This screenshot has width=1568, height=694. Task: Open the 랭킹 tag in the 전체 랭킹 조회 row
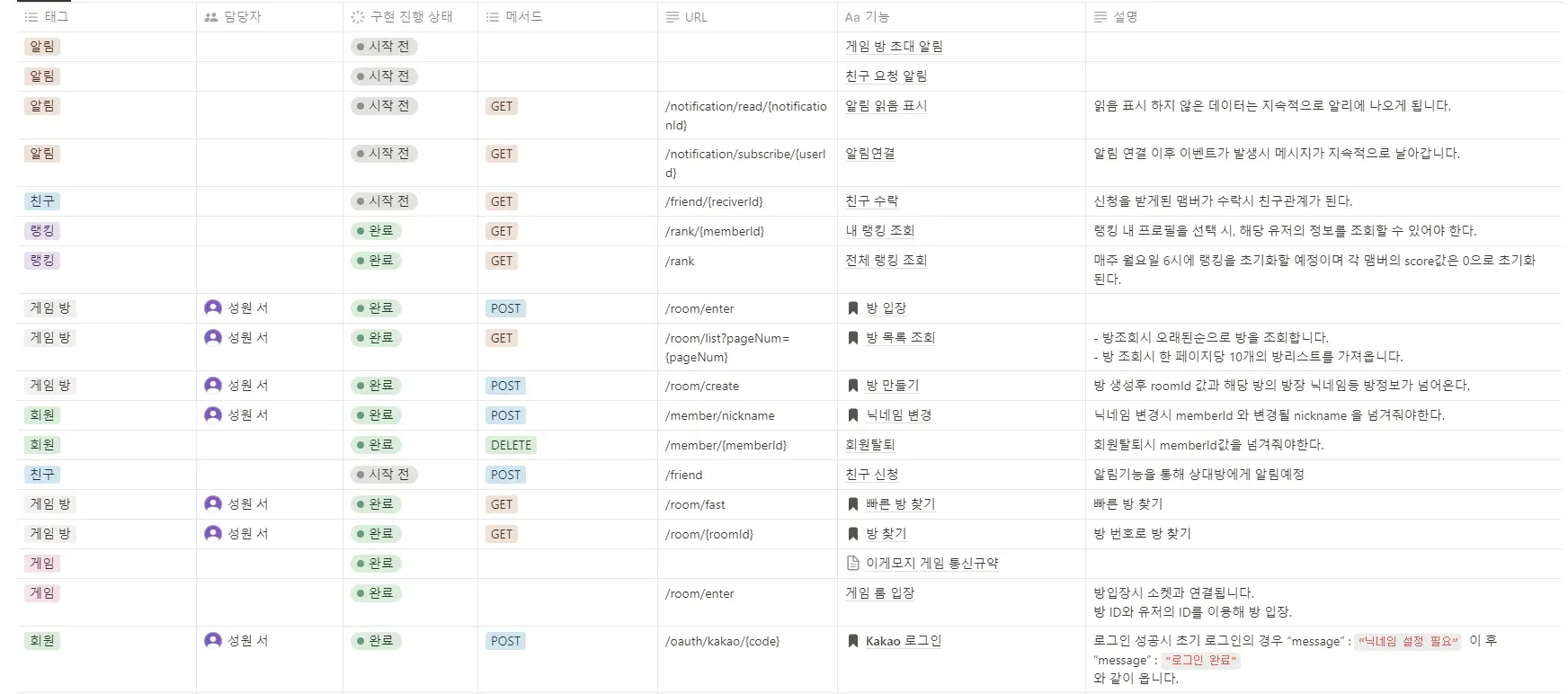pos(42,261)
